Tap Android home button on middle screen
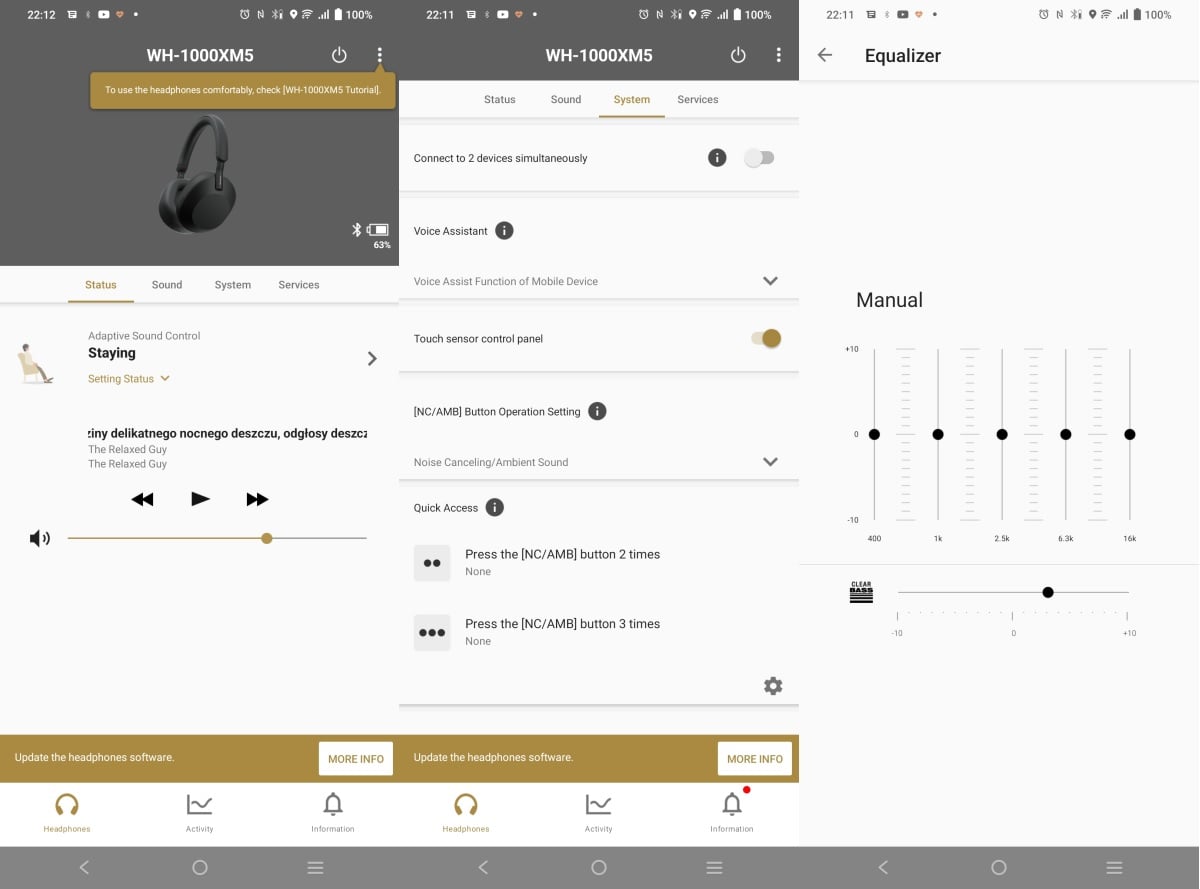Image resolution: width=1200 pixels, height=889 pixels. 599,868
